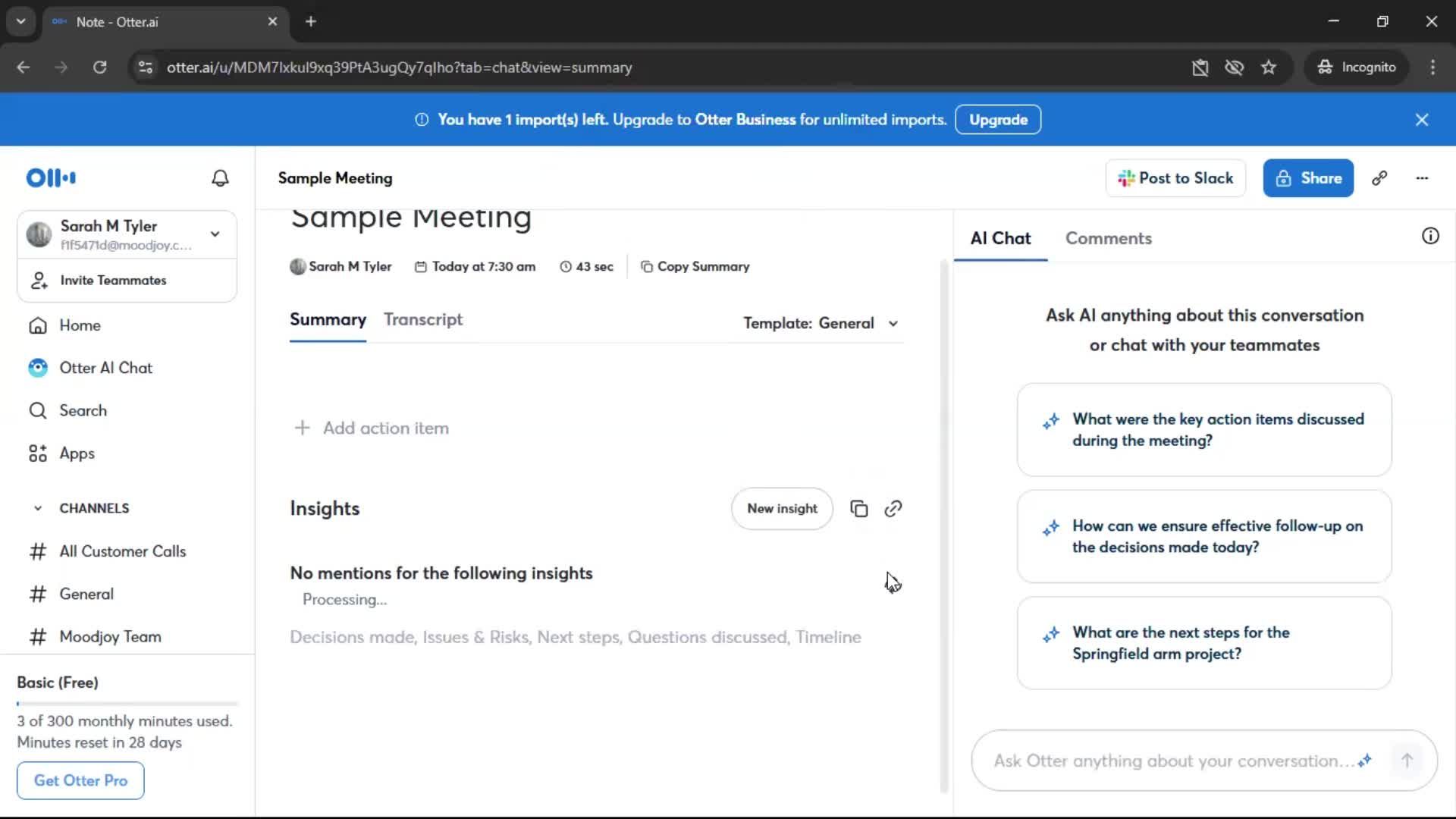Bookmark this page with the star icon
Image resolution: width=1456 pixels, height=819 pixels.
1269,67
